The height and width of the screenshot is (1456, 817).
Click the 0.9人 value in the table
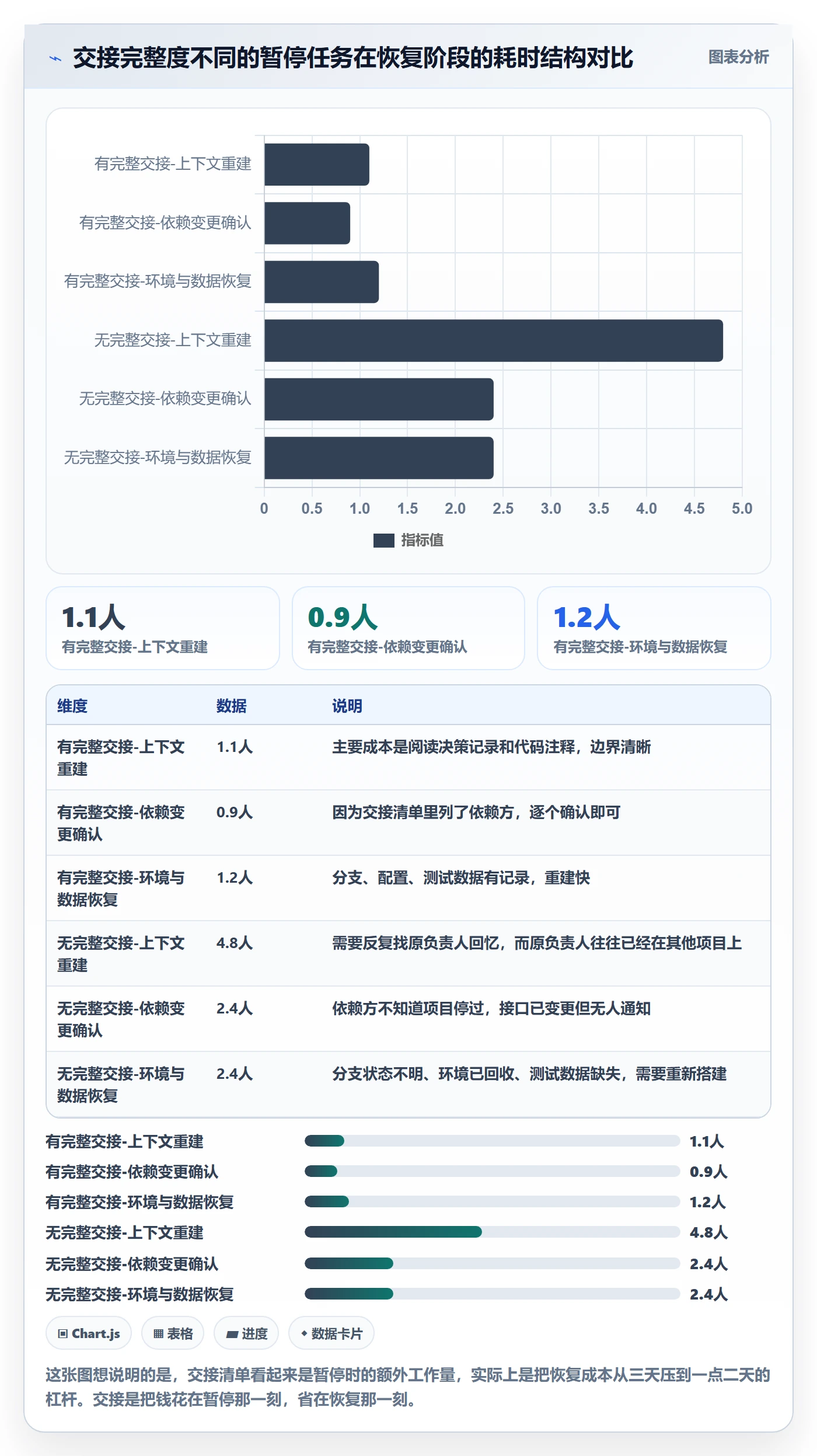coord(235,813)
